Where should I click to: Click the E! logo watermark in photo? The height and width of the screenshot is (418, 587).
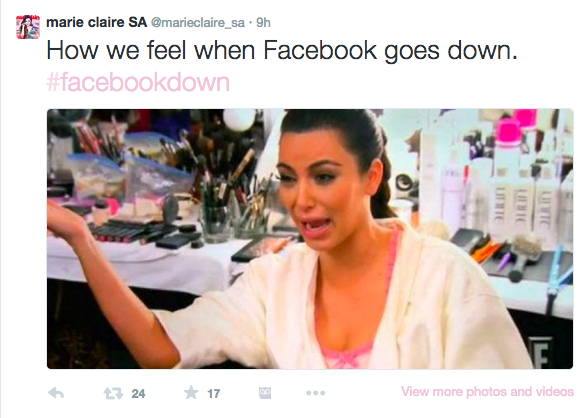click(x=540, y=351)
